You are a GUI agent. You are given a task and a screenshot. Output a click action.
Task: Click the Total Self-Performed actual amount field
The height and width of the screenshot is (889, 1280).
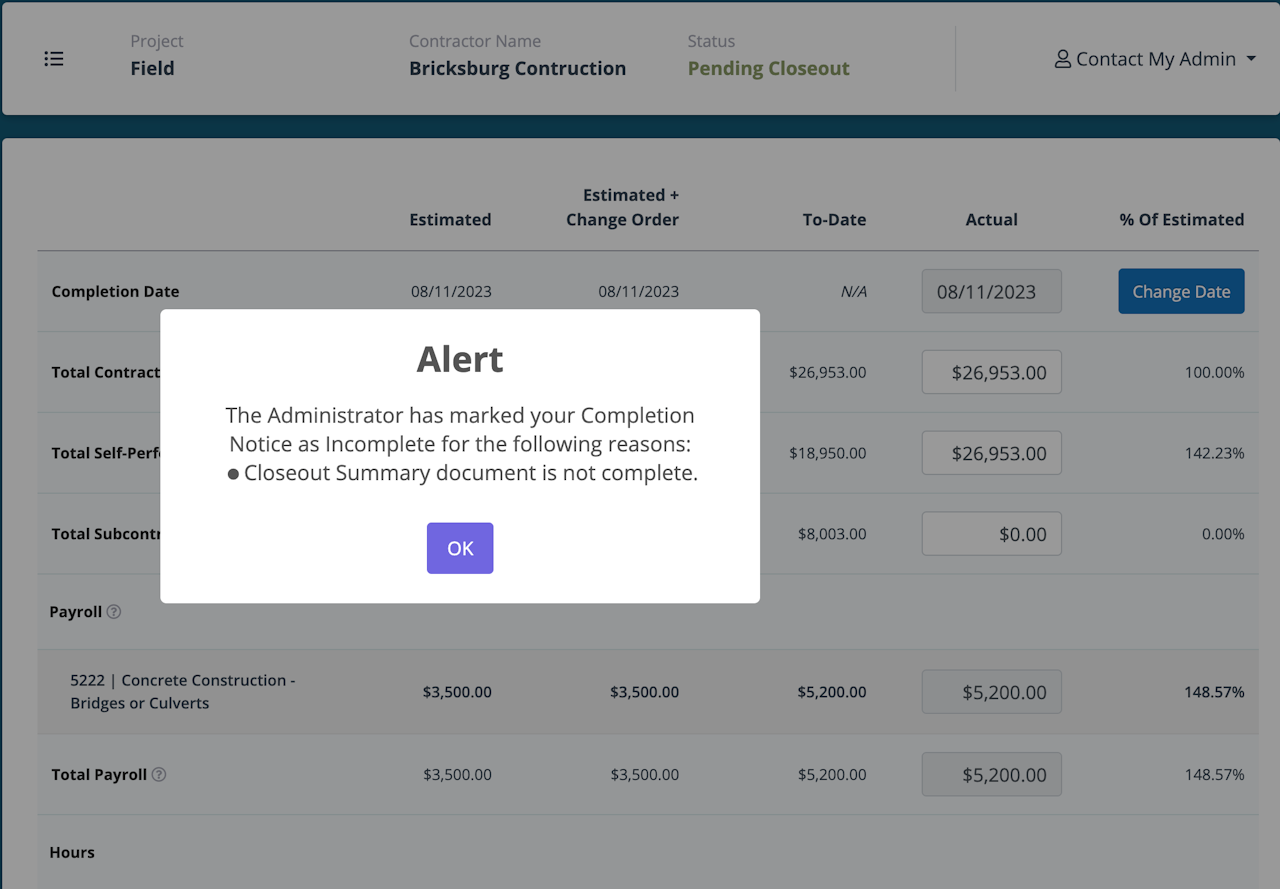coord(991,453)
